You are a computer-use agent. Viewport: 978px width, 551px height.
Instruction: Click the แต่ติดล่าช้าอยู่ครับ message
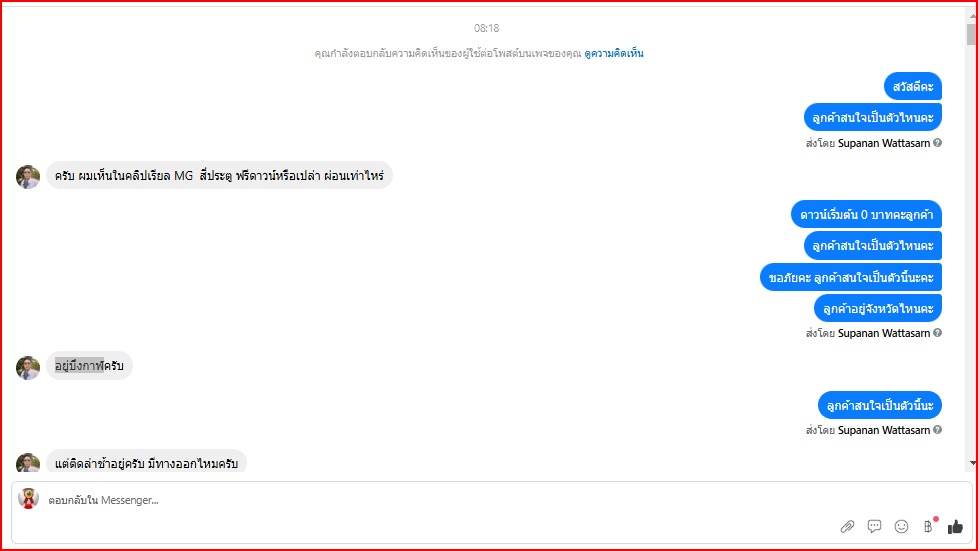[x=147, y=463]
